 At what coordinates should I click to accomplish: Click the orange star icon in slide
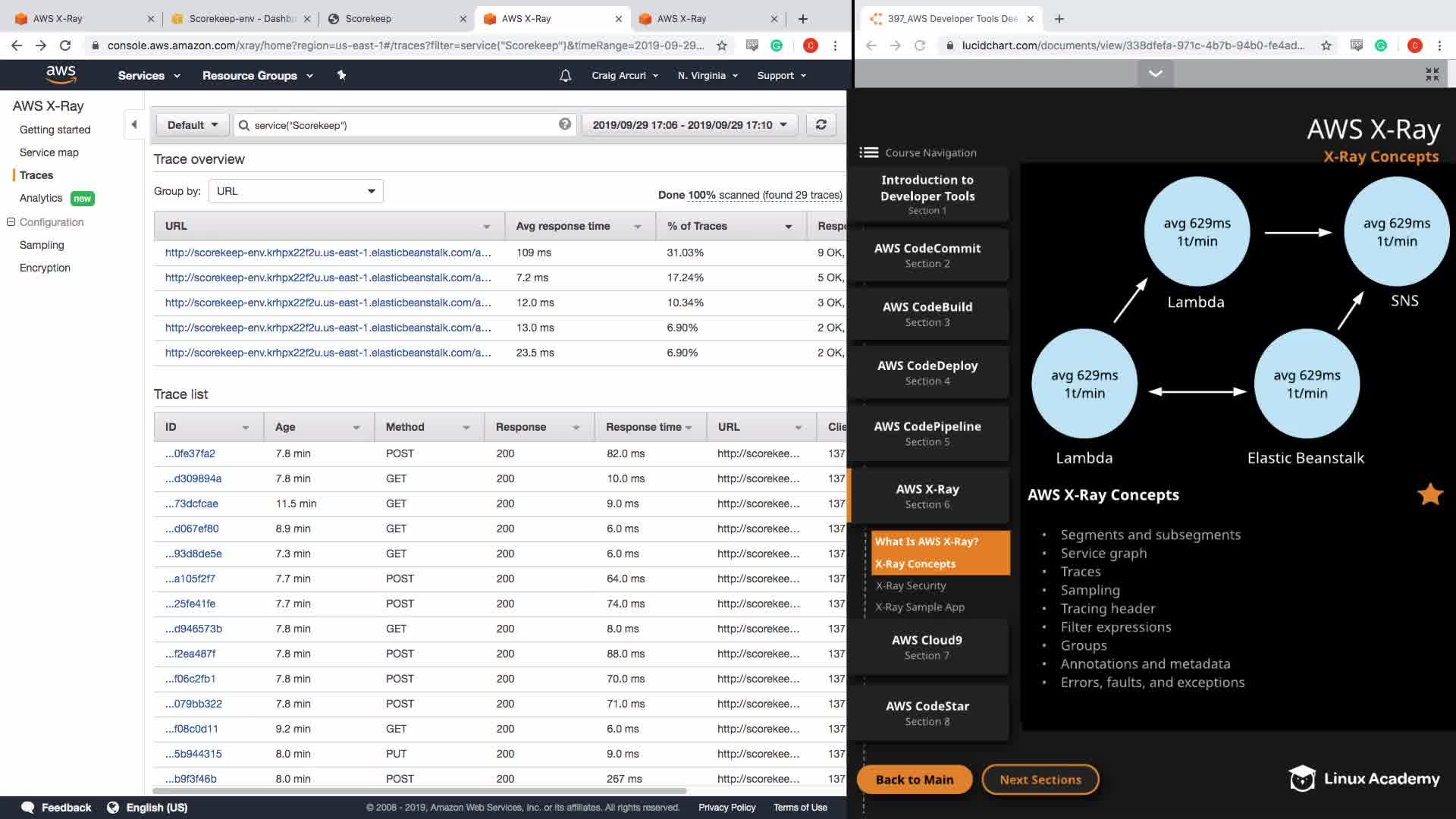tap(1429, 494)
